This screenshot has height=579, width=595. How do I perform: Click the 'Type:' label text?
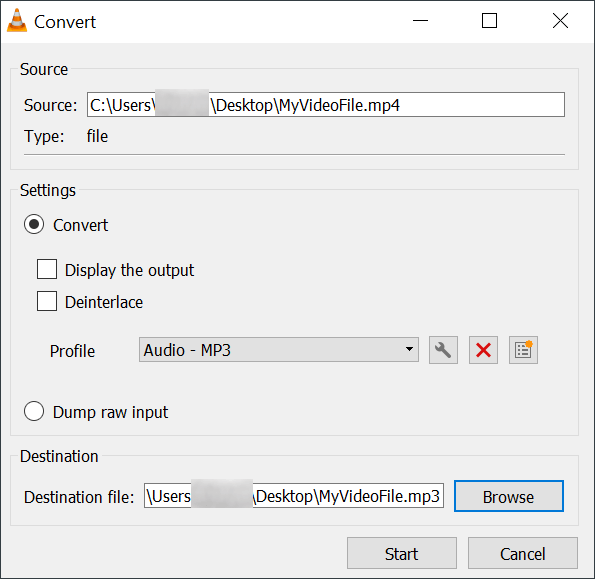[44, 136]
